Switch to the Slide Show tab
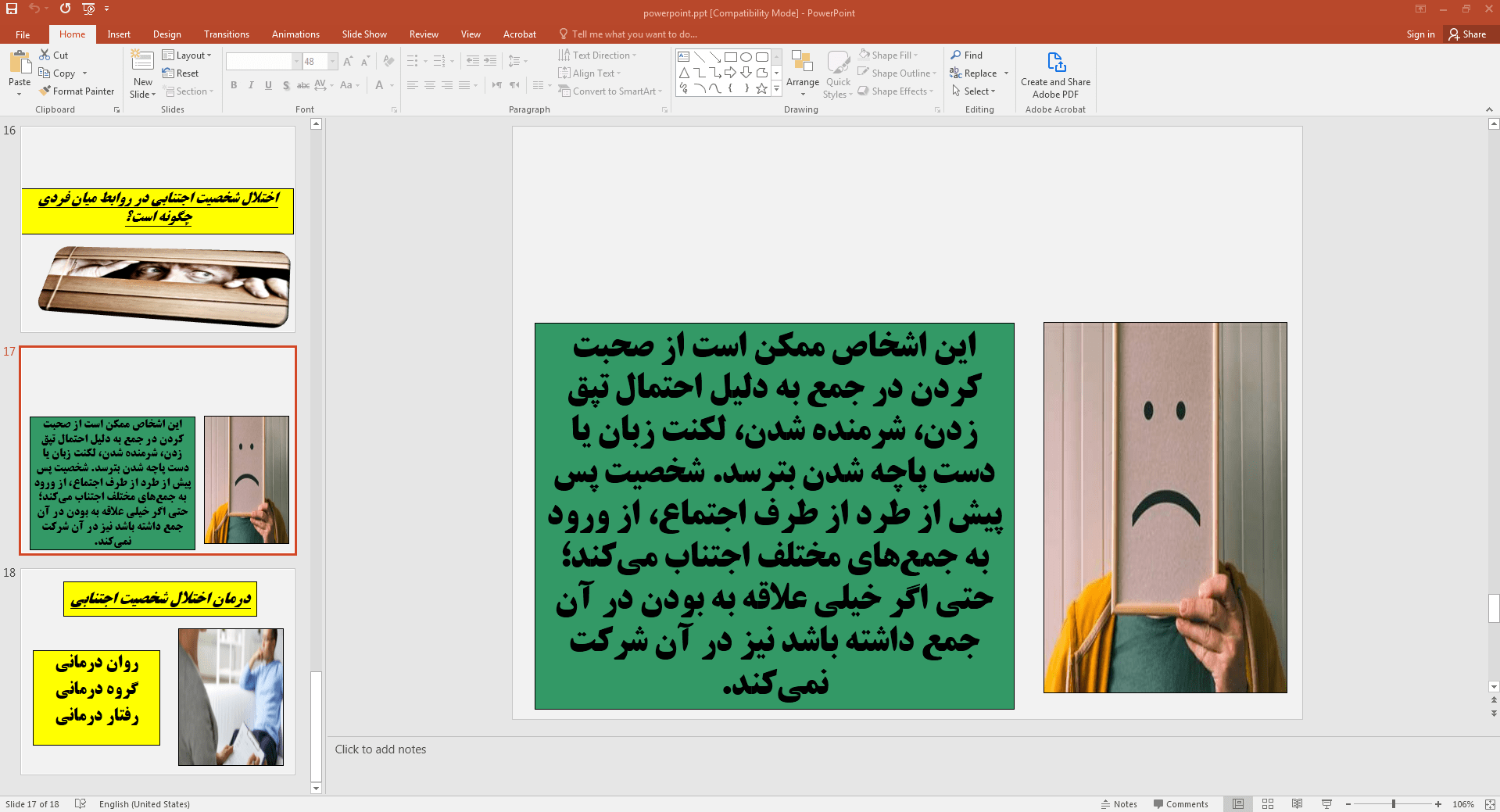The height and width of the screenshot is (812, 1500). [364, 34]
